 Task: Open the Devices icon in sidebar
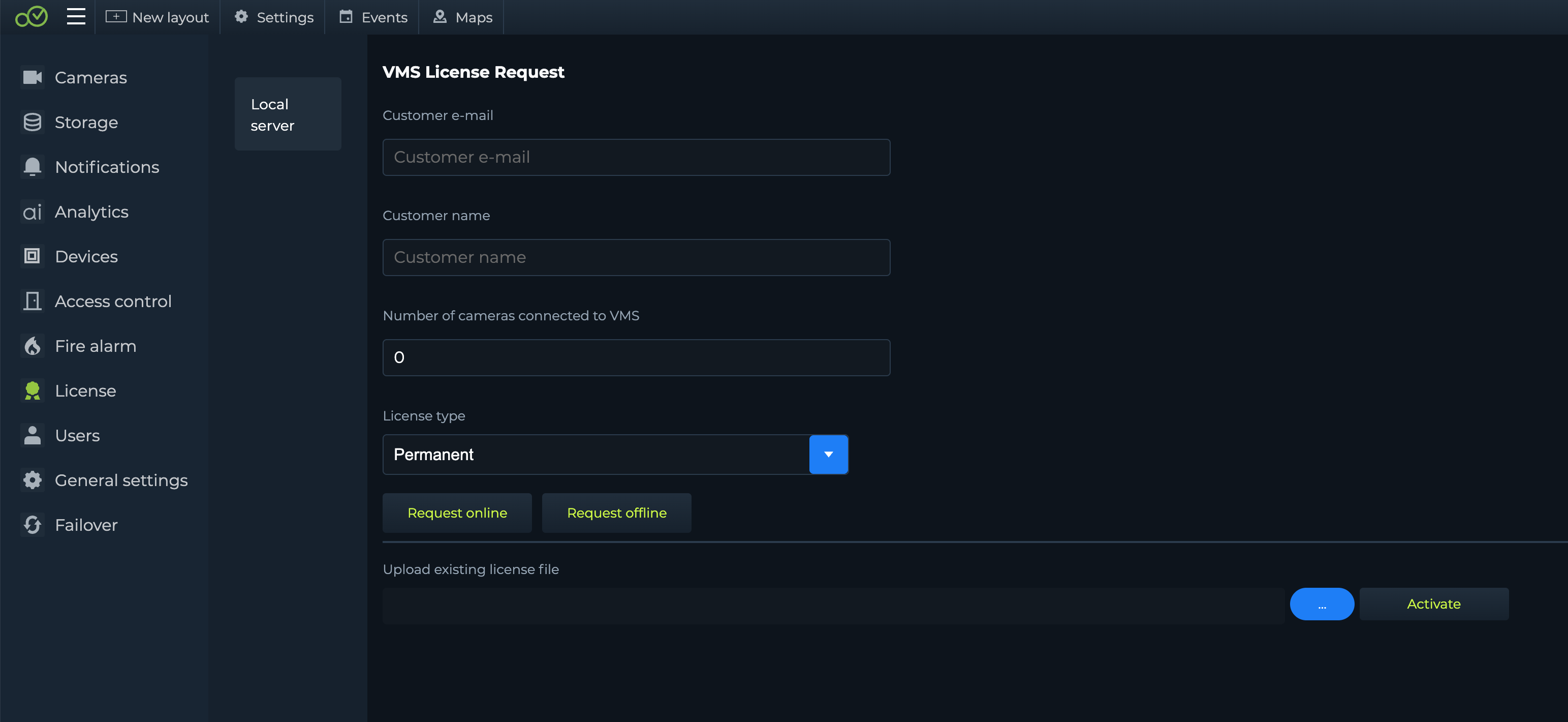click(x=32, y=256)
